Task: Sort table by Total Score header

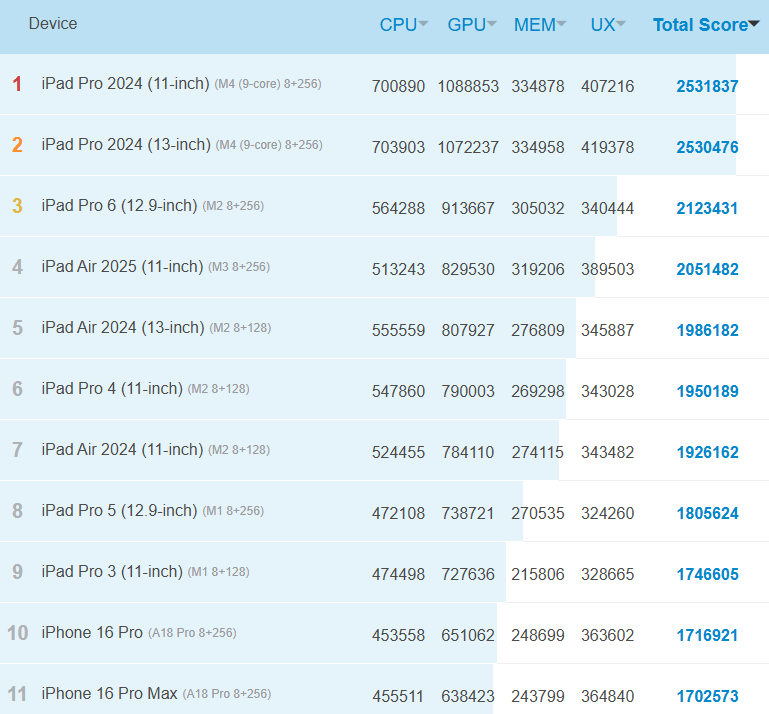Action: [x=706, y=25]
